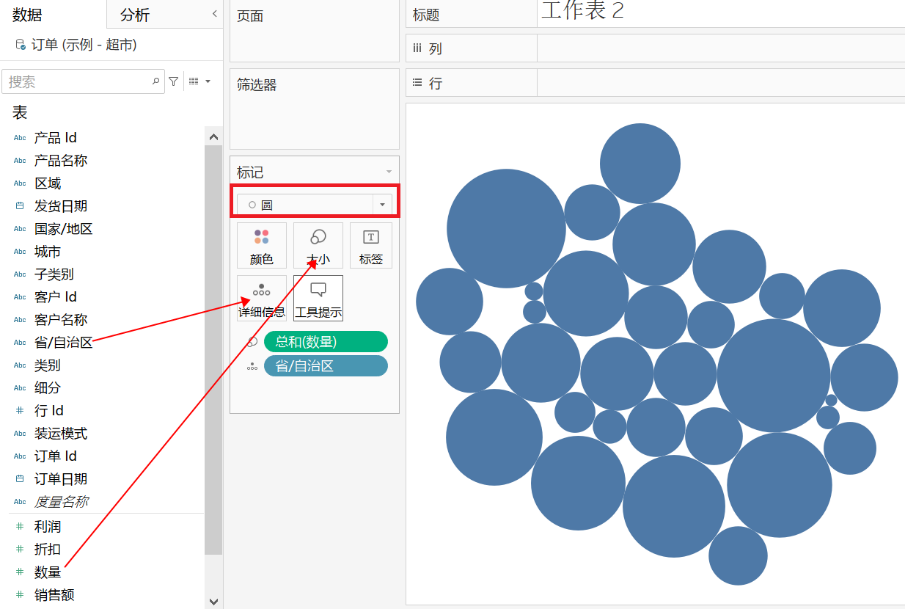This screenshot has width=905, height=609.
Task: Collapse the data pane with the chevron
Action: 214,13
